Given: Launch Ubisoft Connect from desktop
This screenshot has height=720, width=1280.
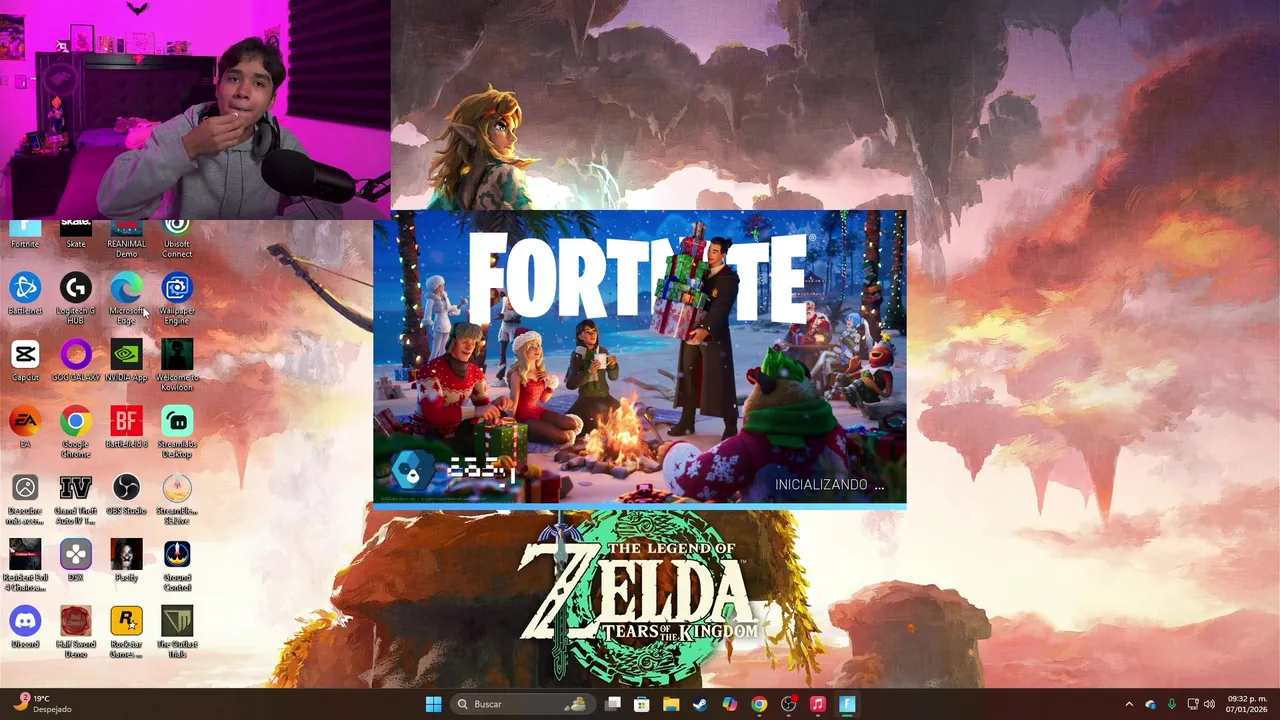Looking at the screenshot, I should (177, 239).
